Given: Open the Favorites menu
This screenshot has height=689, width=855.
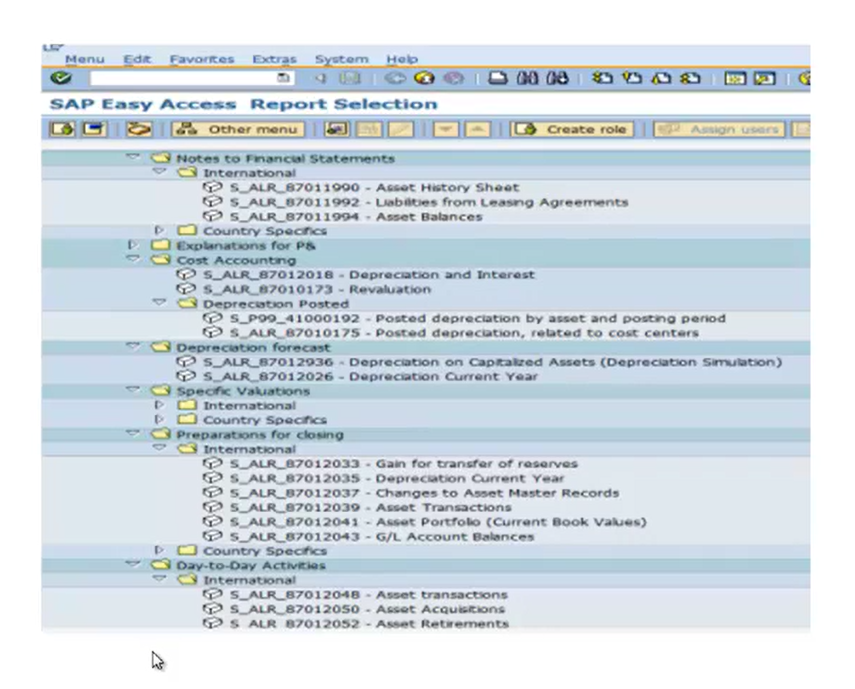Looking at the screenshot, I should click(x=202, y=59).
